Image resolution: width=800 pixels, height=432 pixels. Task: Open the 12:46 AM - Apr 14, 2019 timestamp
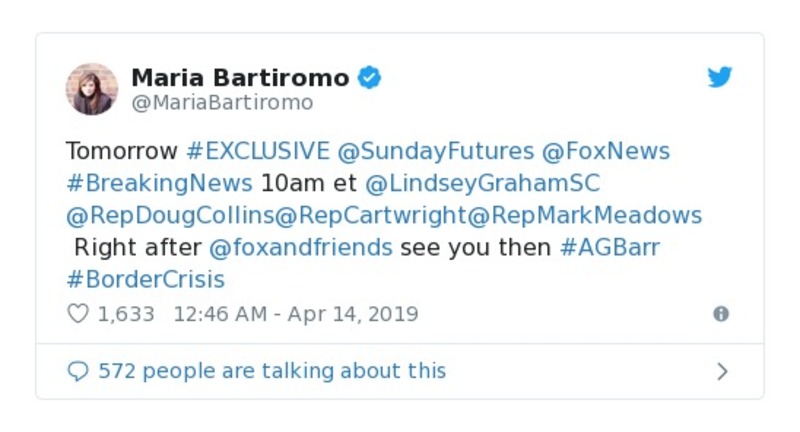pyautogui.click(x=296, y=314)
